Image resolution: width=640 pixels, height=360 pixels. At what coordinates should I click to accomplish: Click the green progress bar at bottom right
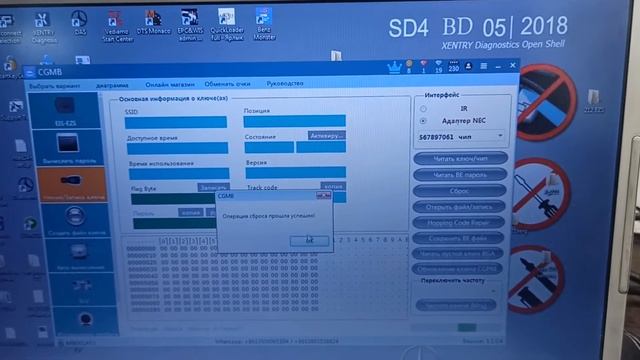coord(467,328)
